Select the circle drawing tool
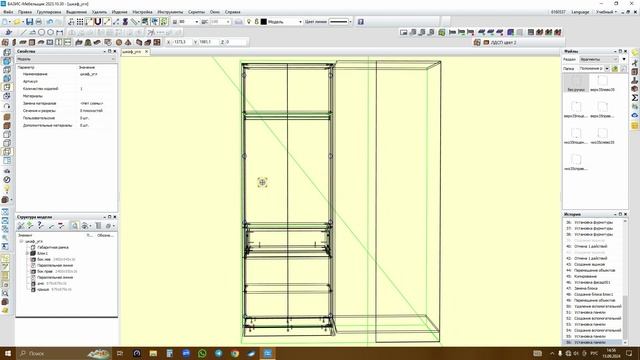This screenshot has width=640, height=360. point(41,32)
